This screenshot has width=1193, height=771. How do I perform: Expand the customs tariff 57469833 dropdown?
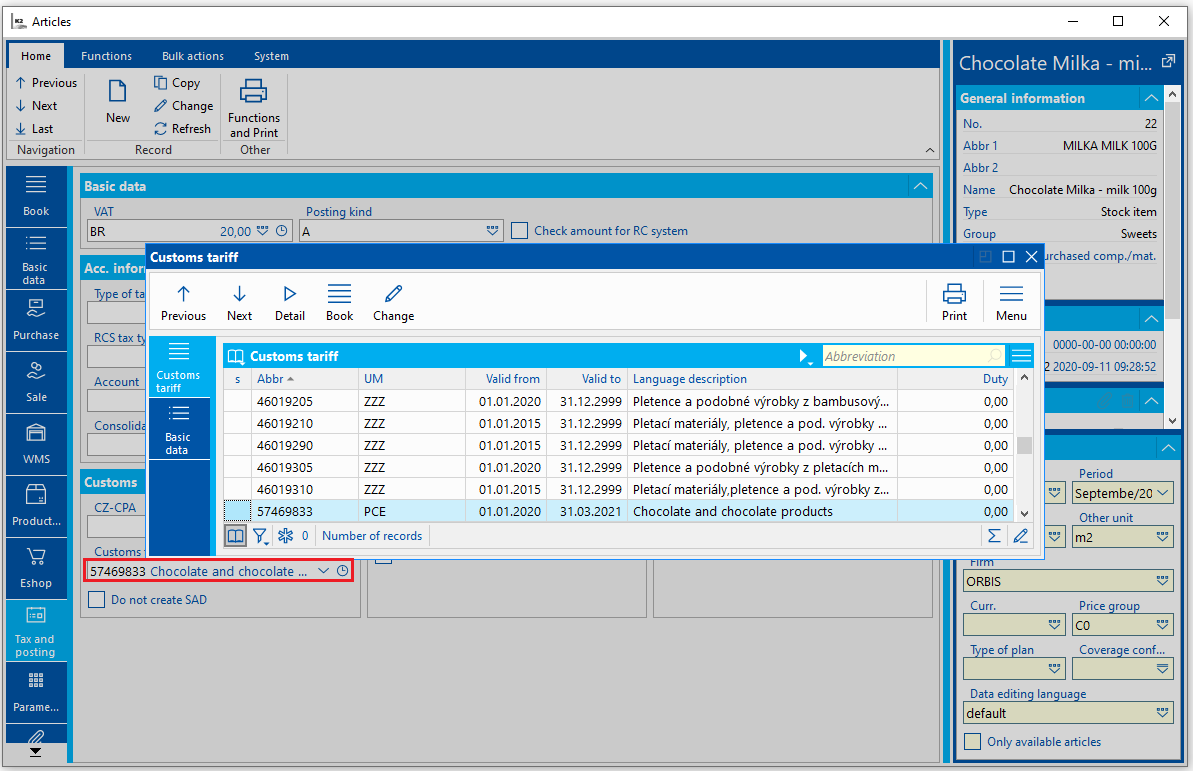tap(323, 571)
